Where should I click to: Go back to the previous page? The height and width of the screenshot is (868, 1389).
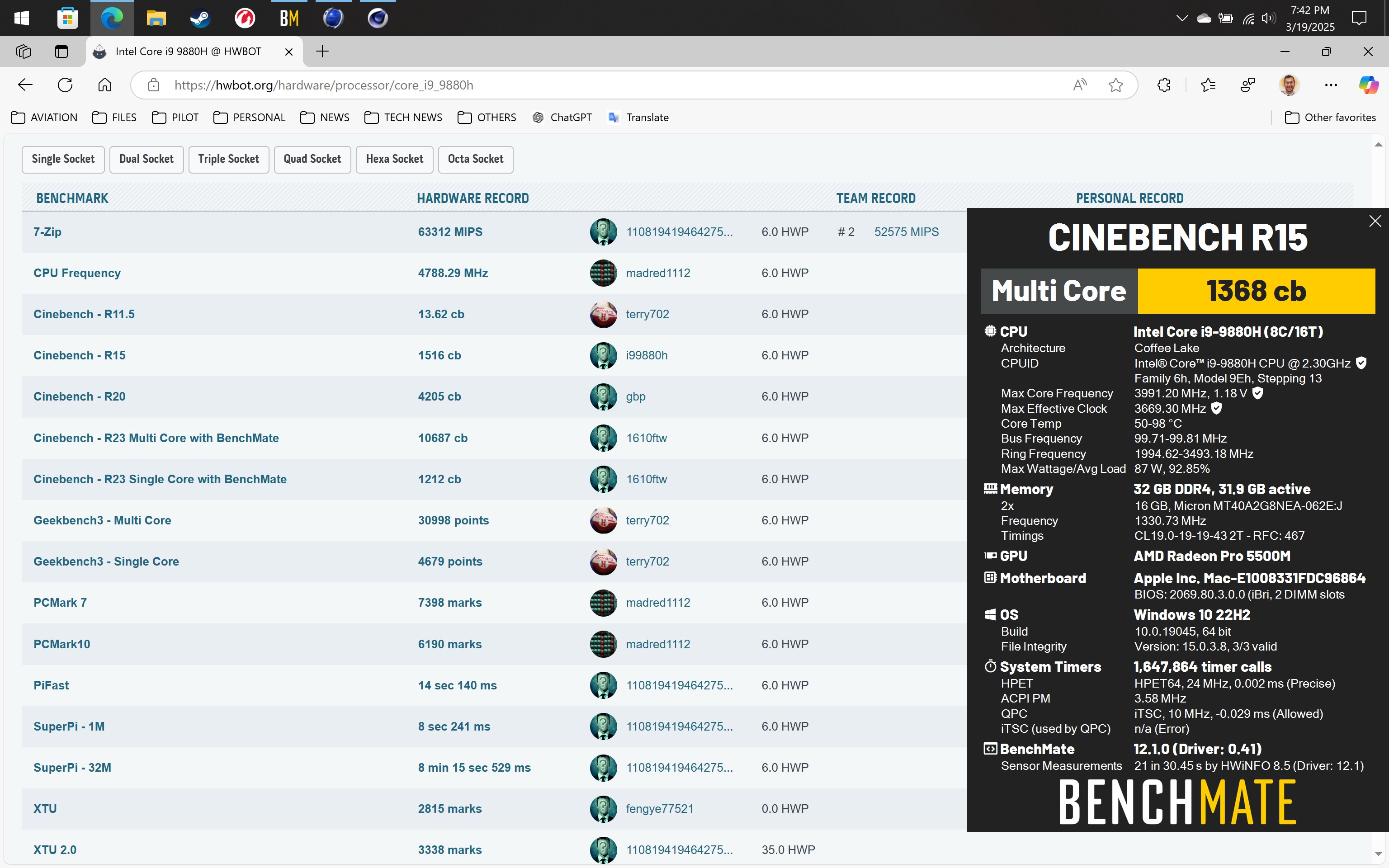click(x=25, y=85)
